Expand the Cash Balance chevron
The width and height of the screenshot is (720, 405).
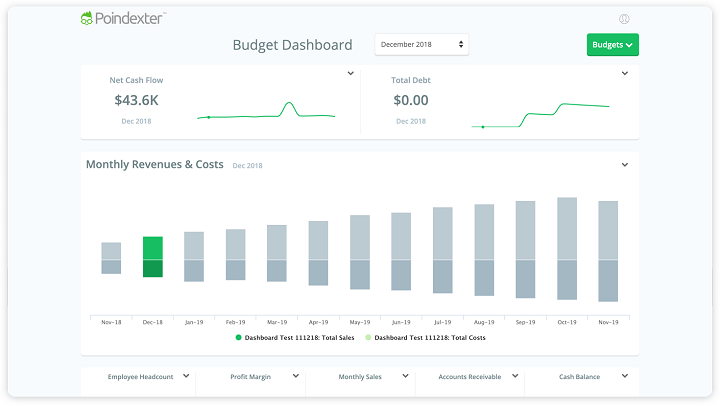point(624,376)
